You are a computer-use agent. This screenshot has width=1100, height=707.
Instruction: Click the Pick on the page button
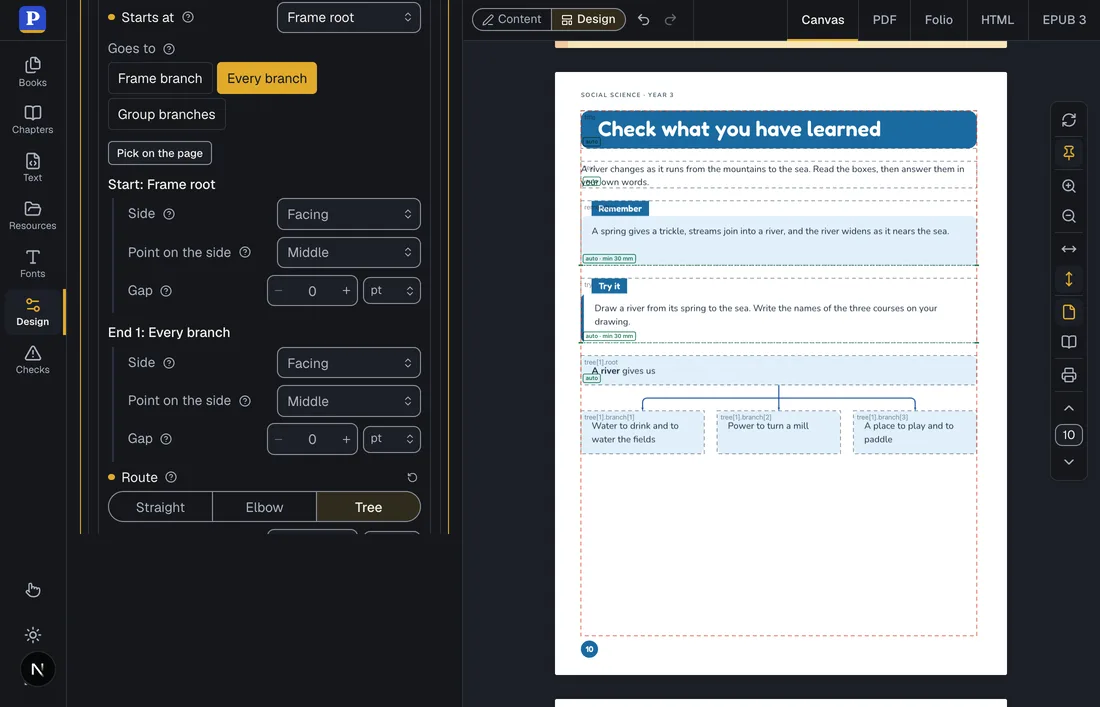point(160,153)
